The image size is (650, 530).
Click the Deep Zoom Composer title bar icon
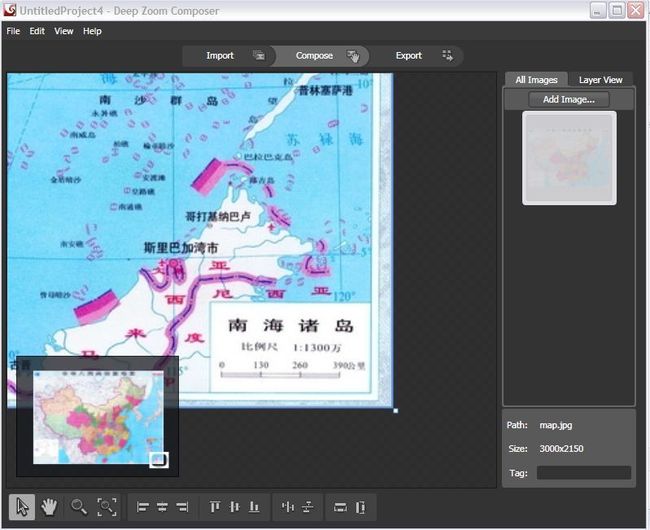(x=10, y=10)
